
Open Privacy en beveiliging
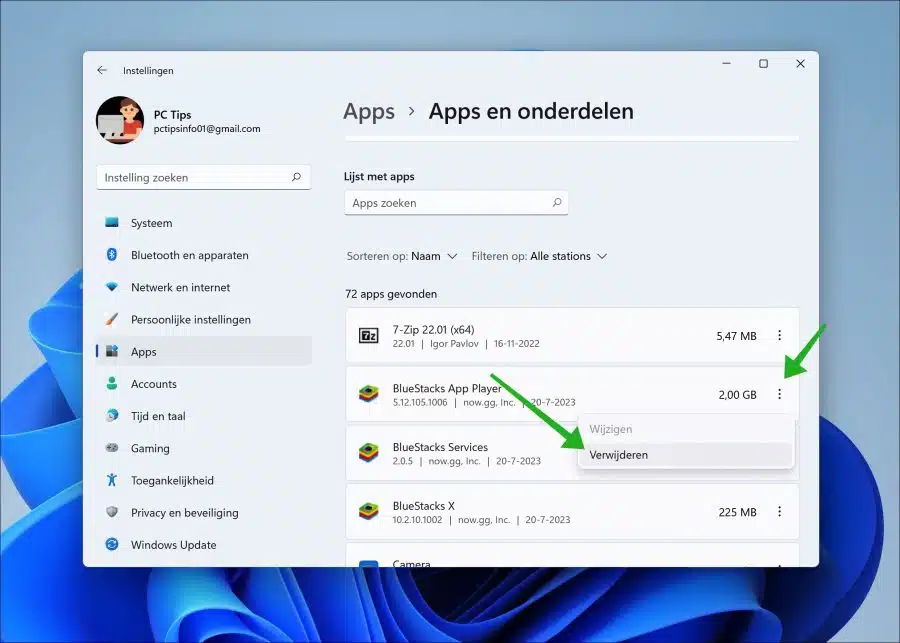tap(204, 512)
